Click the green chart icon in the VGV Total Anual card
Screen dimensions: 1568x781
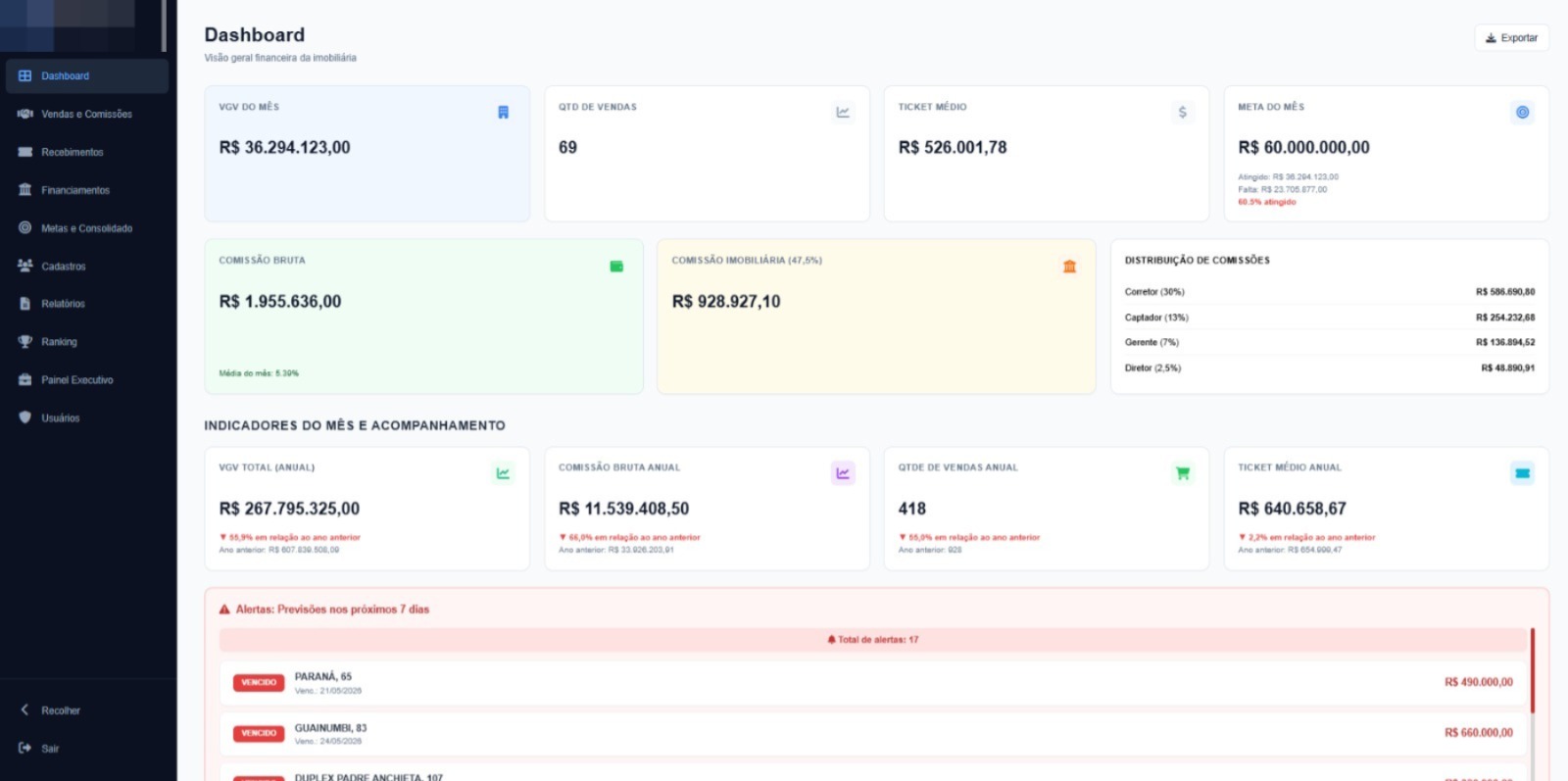pos(503,473)
